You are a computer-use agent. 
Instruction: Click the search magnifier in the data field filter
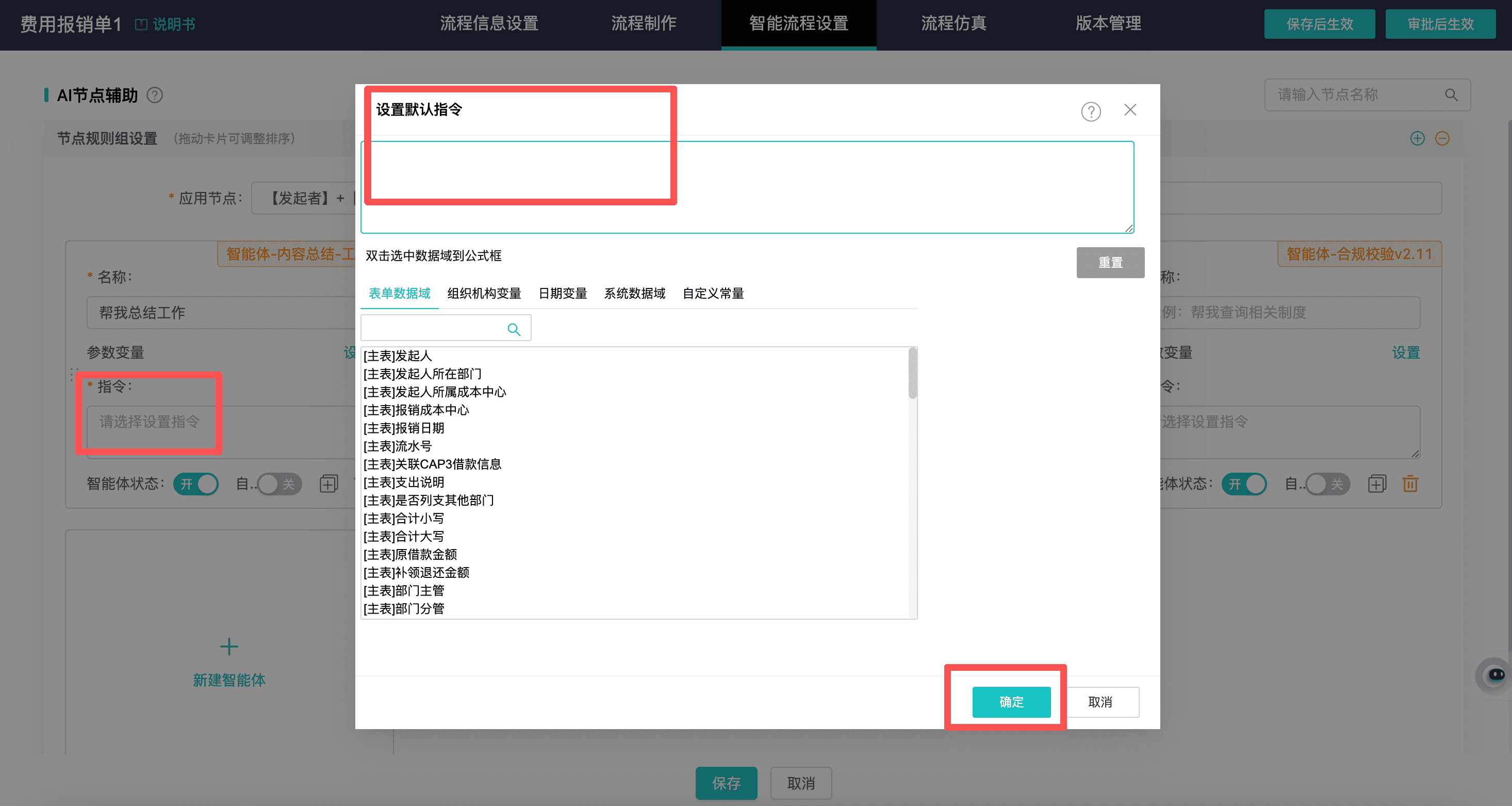514,329
